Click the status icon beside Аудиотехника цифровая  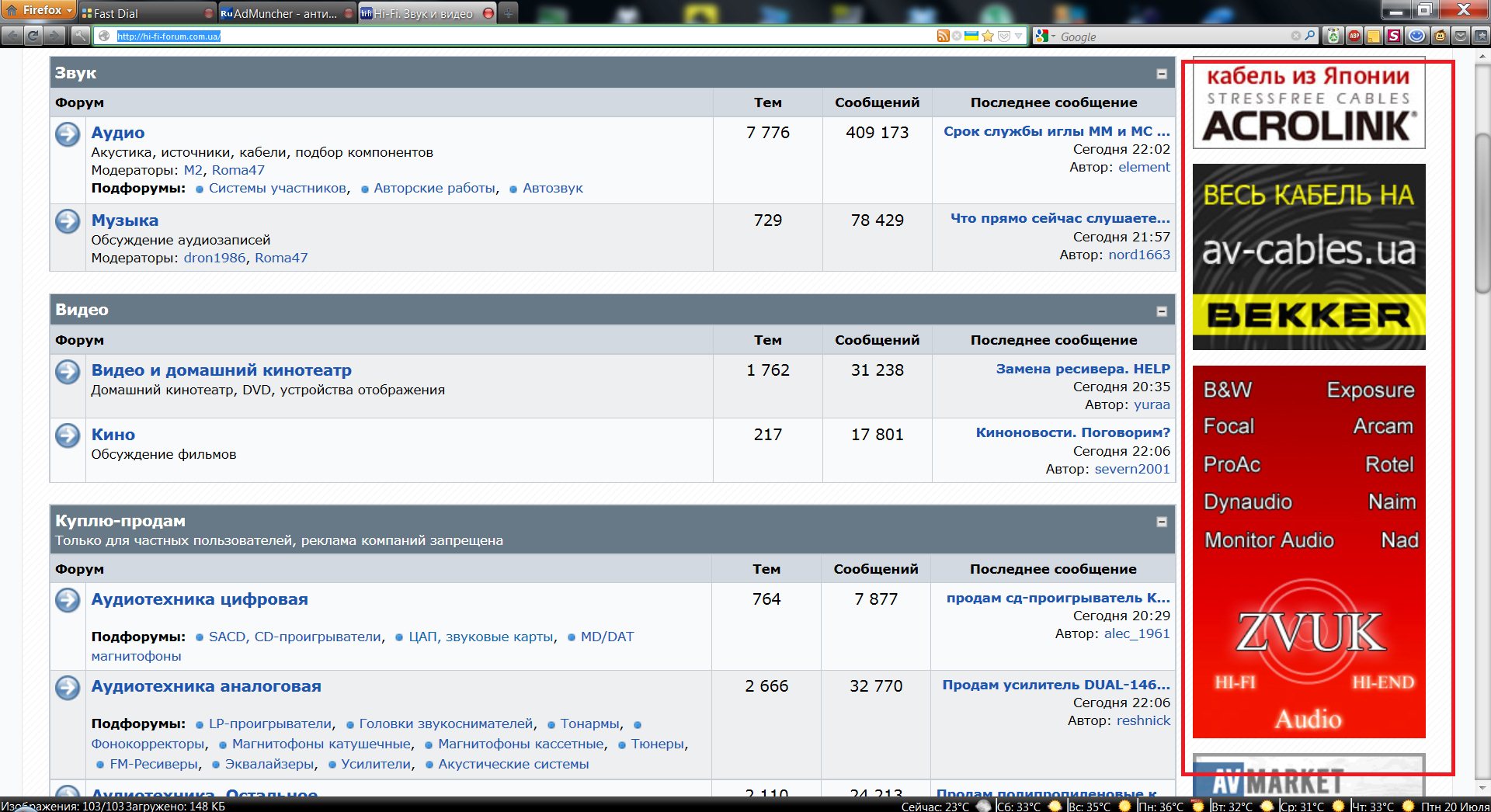[68, 600]
